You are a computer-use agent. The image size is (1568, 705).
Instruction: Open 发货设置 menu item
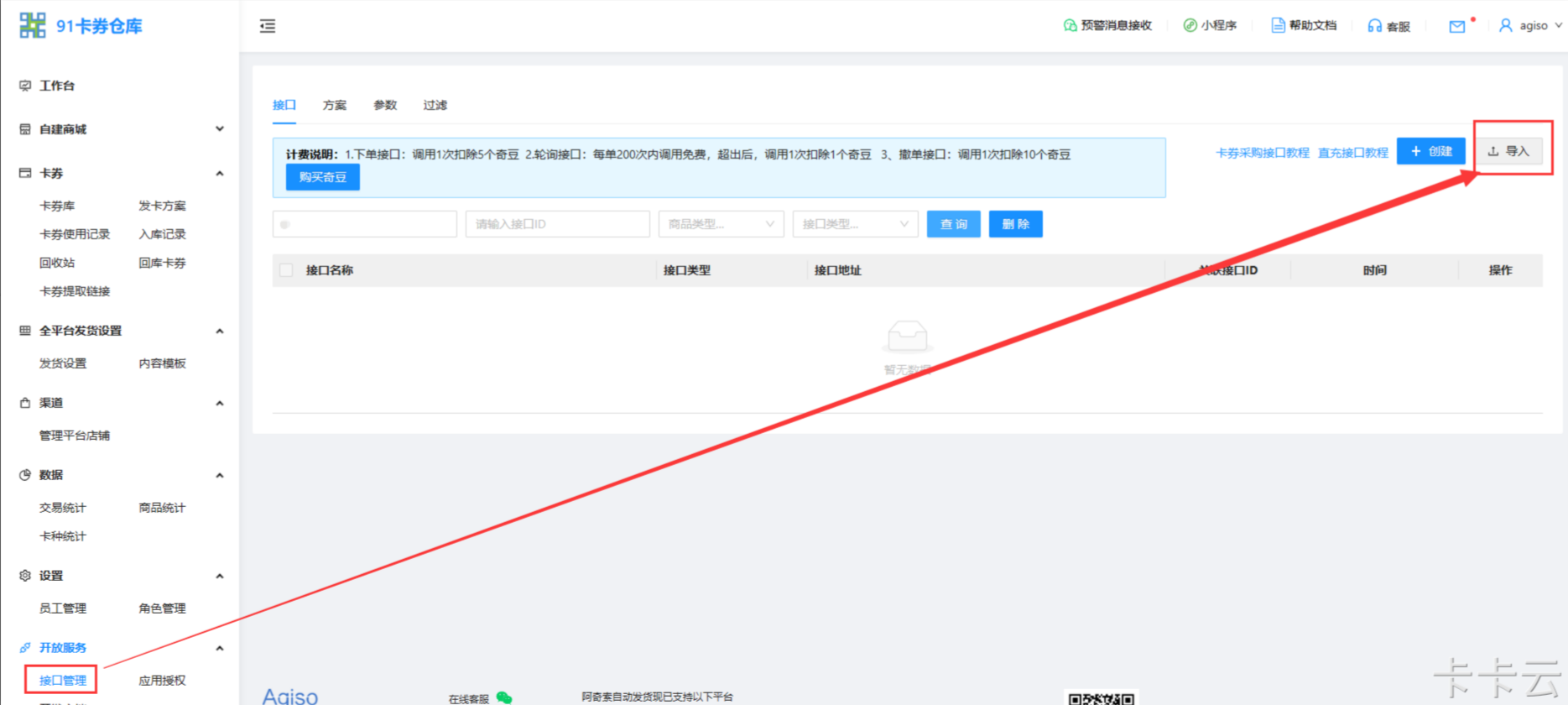click(63, 363)
